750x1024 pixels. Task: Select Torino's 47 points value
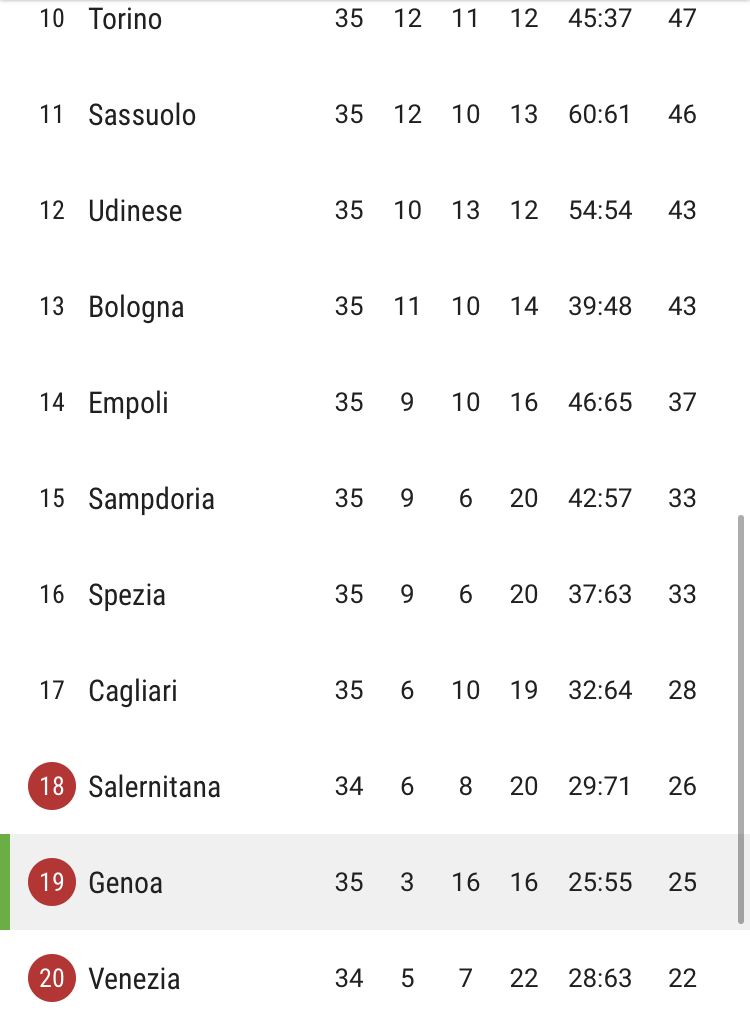682,18
